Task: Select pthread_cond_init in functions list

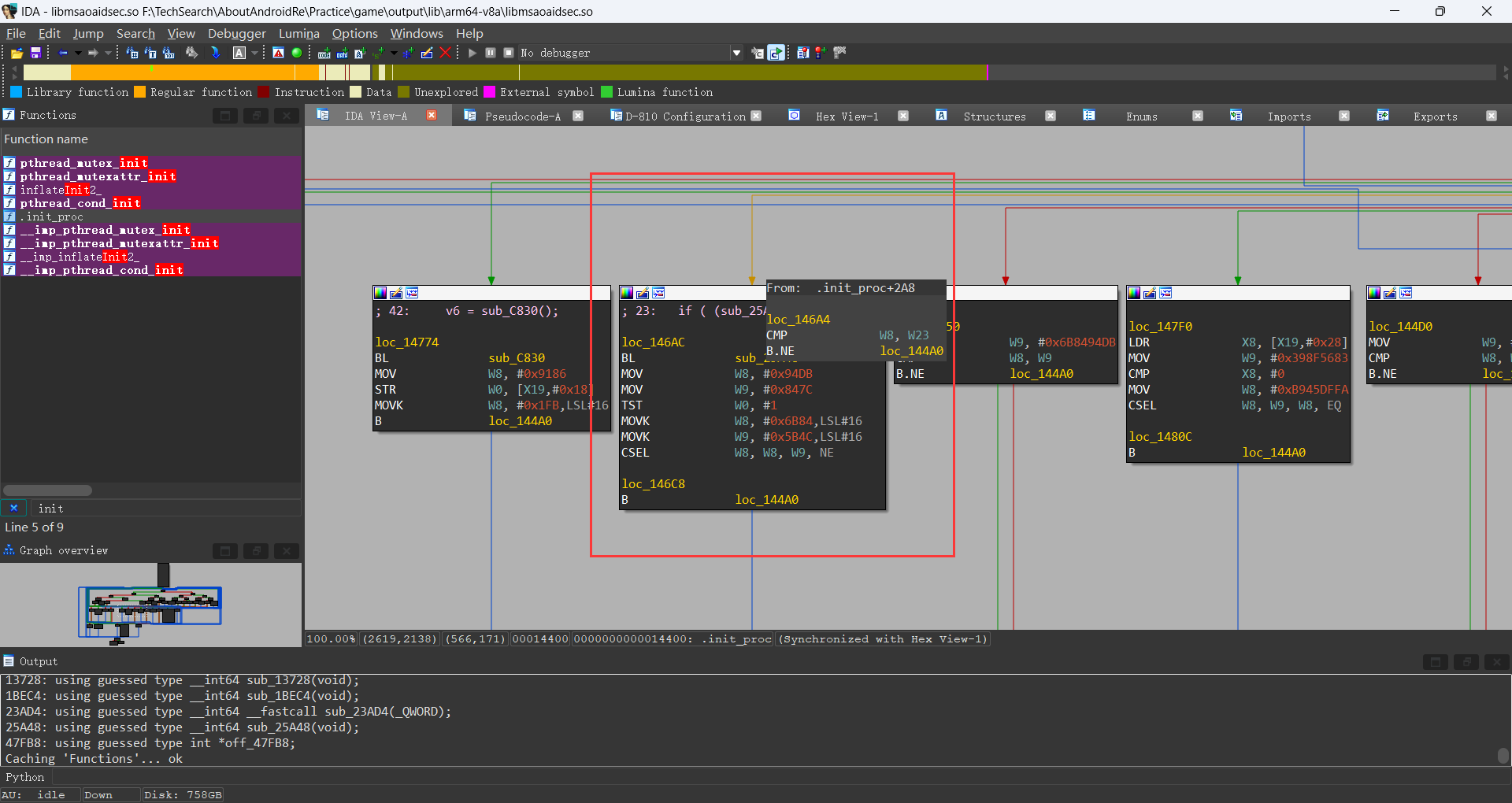Action: (x=80, y=203)
